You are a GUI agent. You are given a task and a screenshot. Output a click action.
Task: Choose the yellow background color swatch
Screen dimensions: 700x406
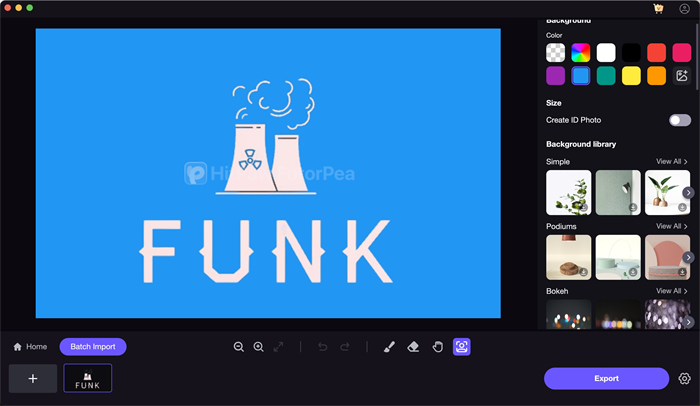pyautogui.click(x=631, y=76)
